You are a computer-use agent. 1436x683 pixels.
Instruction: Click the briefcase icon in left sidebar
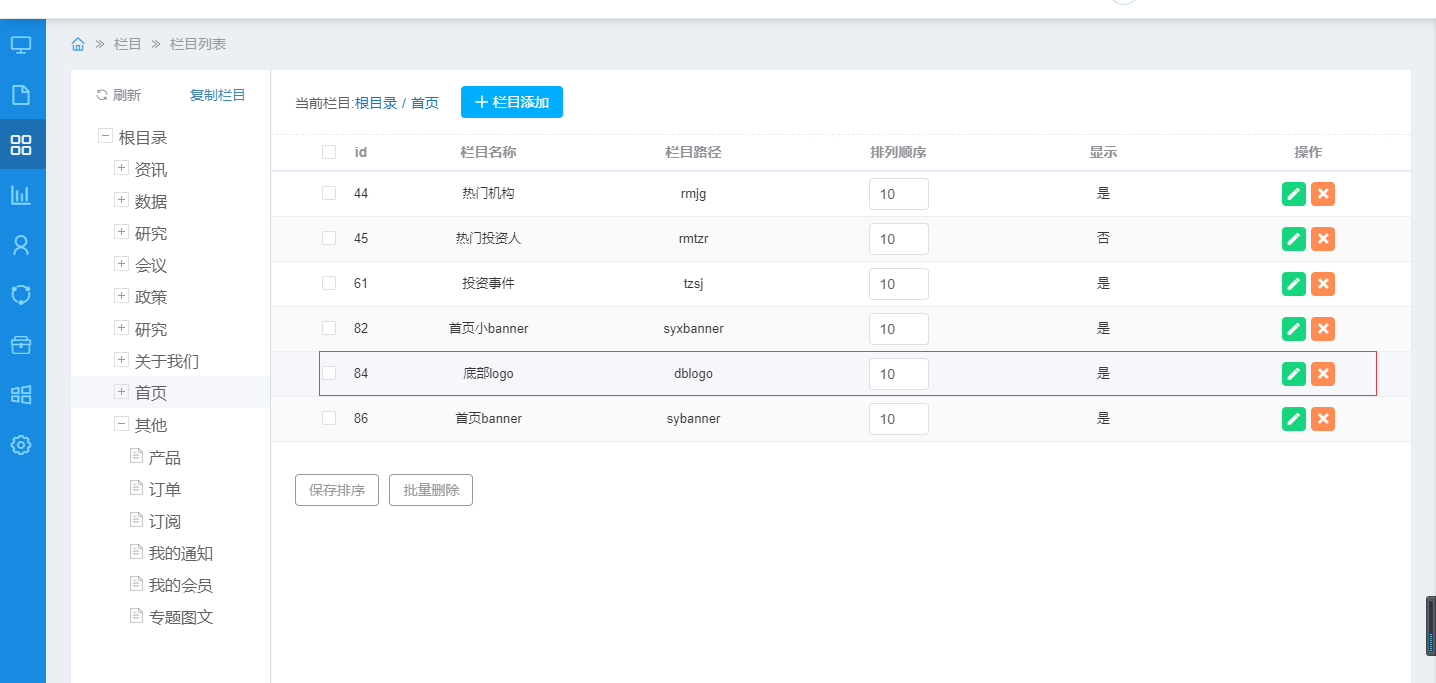[x=21, y=345]
